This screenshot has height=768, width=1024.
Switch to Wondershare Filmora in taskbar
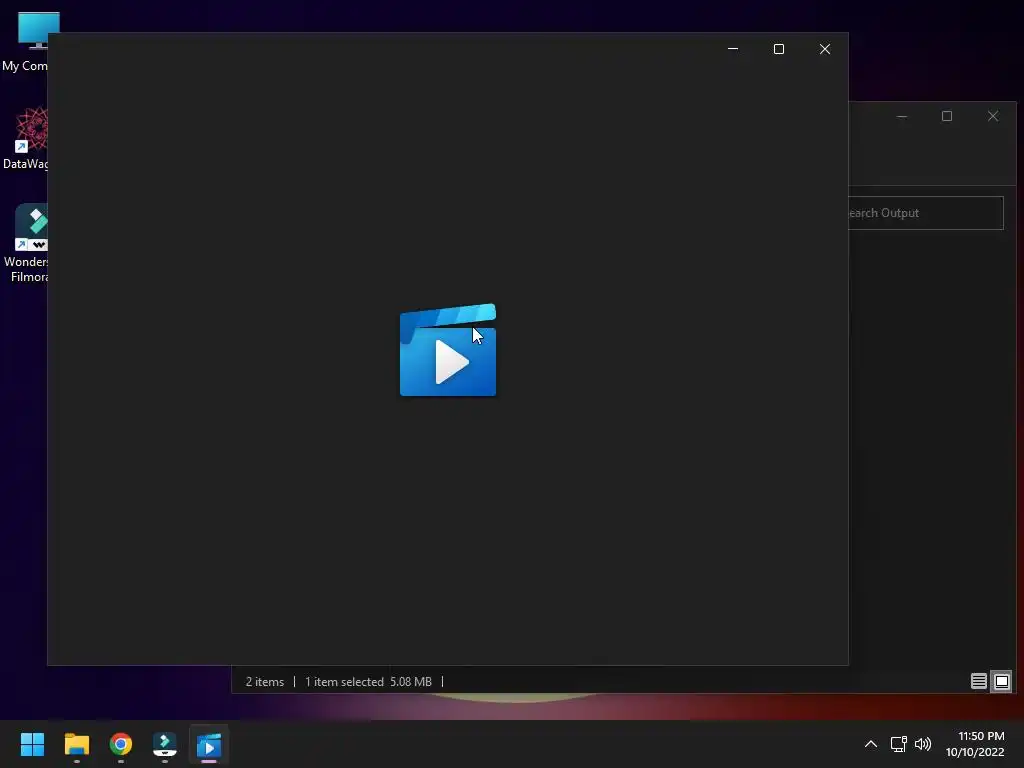[165, 744]
